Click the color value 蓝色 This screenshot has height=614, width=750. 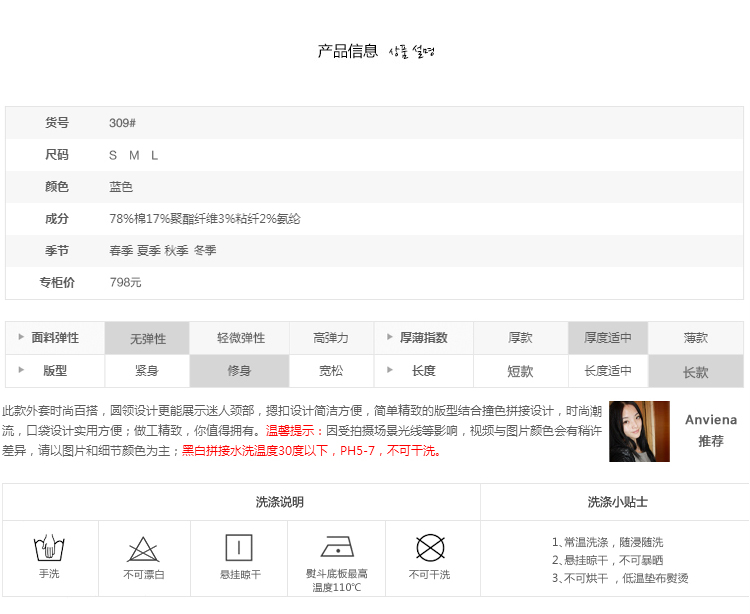[x=121, y=186]
